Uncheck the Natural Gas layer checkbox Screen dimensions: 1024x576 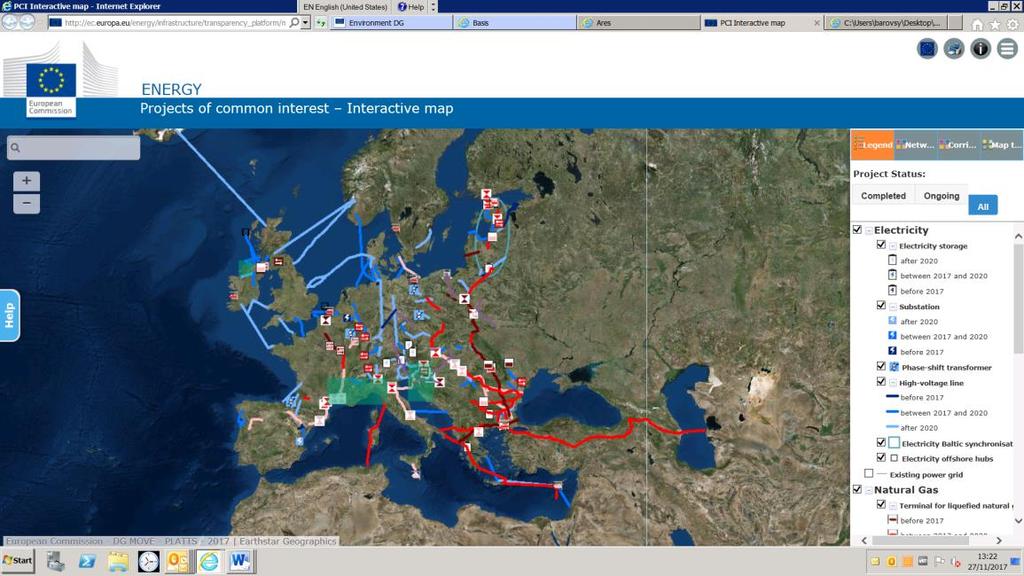click(x=857, y=489)
